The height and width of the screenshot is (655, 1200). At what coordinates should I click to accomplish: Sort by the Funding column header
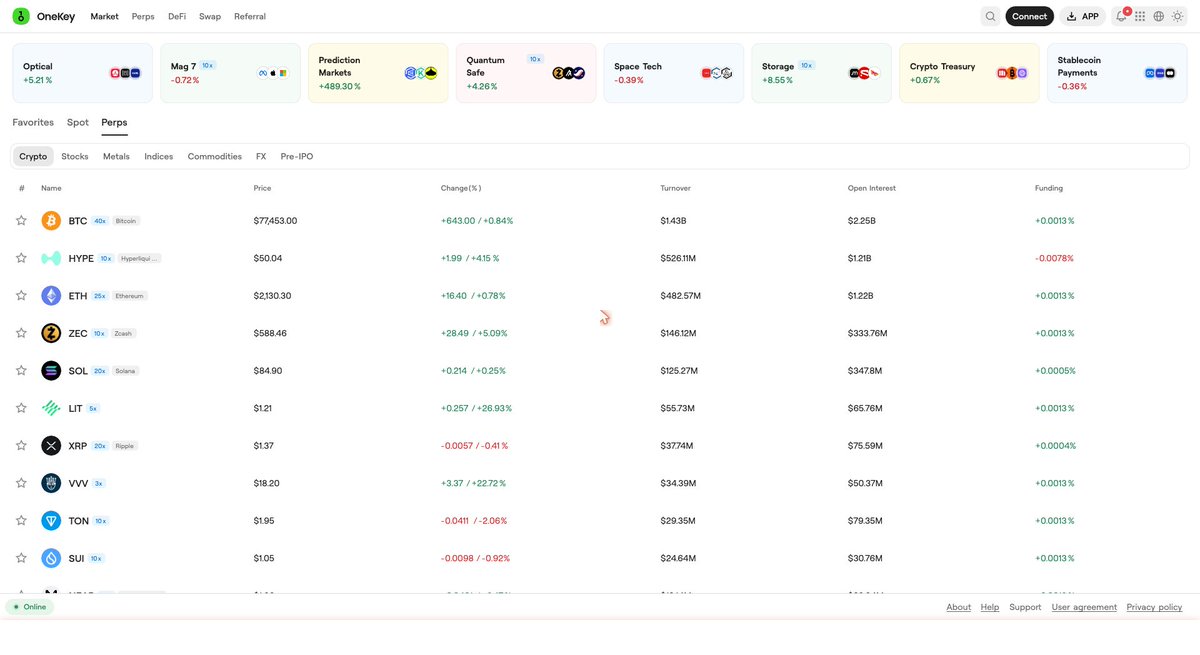tap(1049, 188)
